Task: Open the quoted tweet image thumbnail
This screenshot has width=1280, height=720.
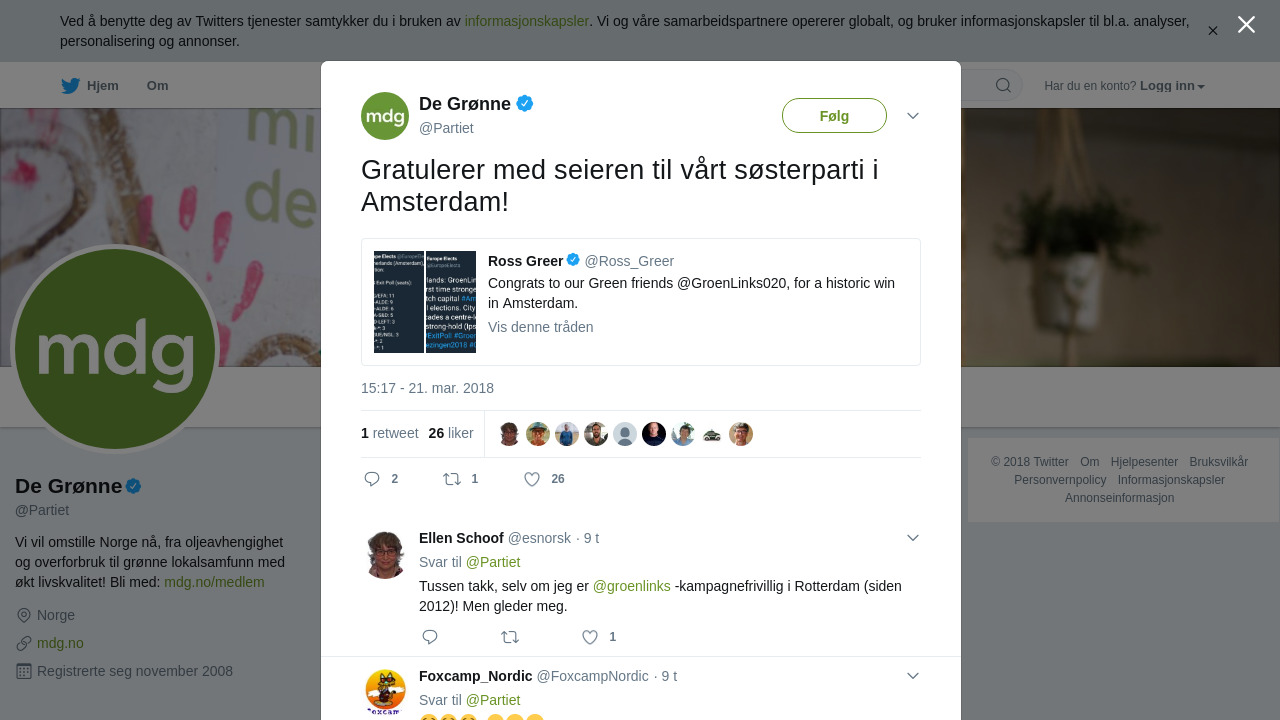Action: [425, 302]
